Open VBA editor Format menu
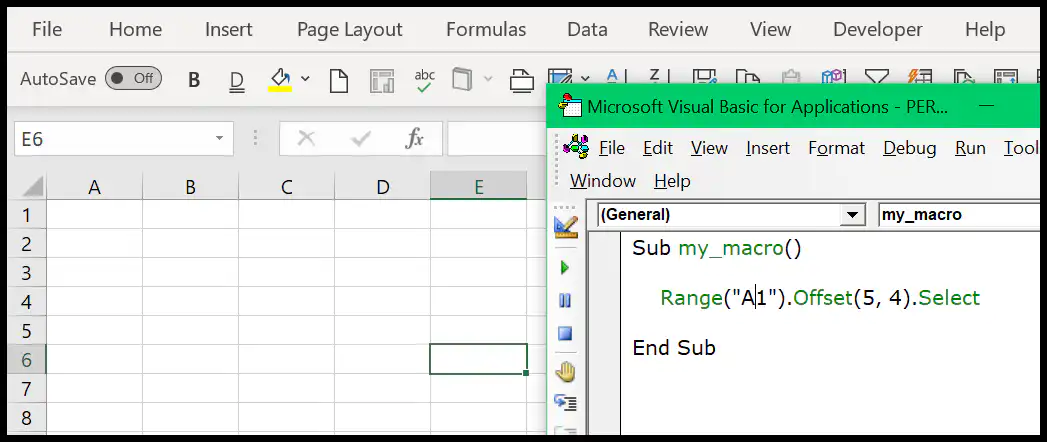 837,148
